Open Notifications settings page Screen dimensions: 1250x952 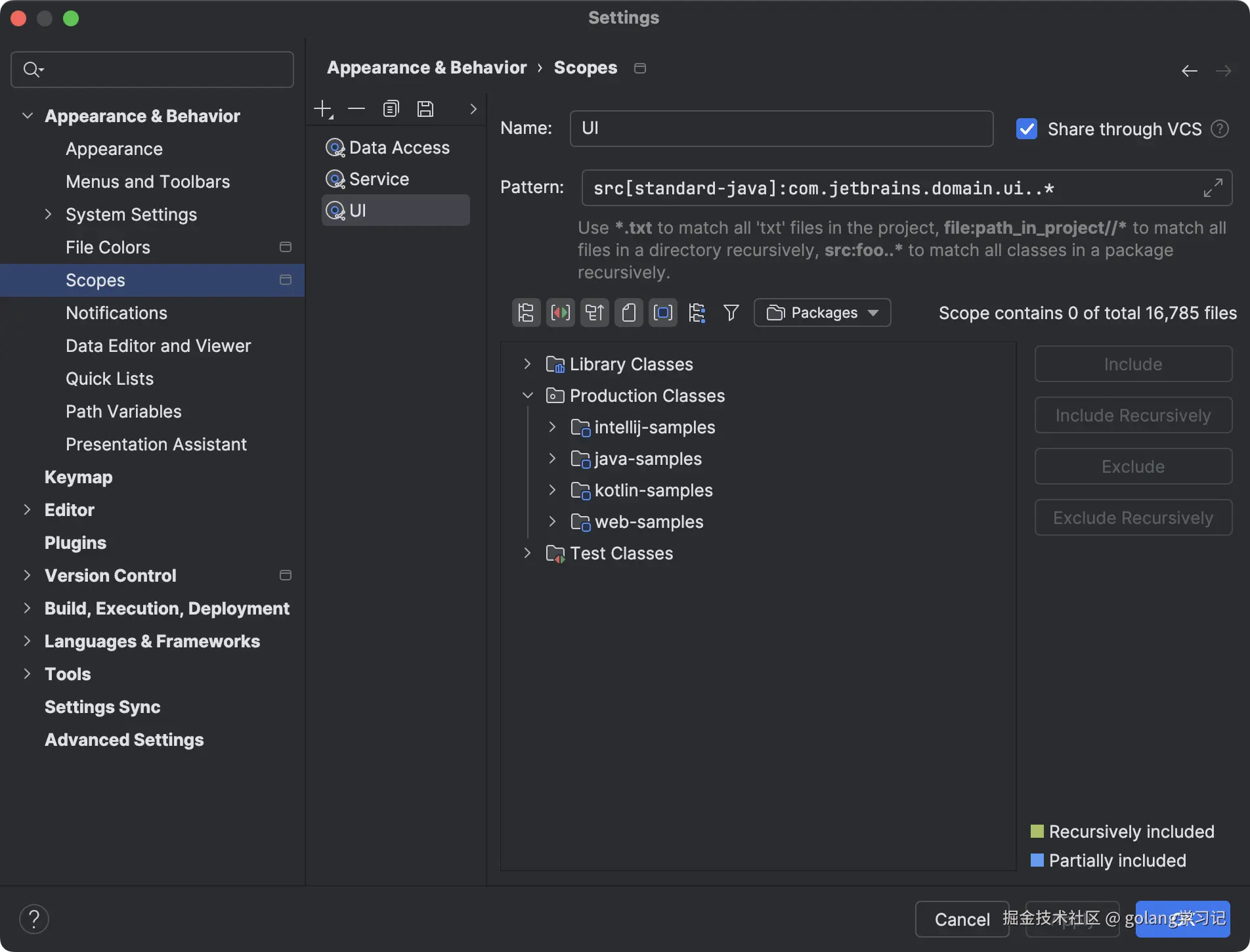[x=116, y=313]
